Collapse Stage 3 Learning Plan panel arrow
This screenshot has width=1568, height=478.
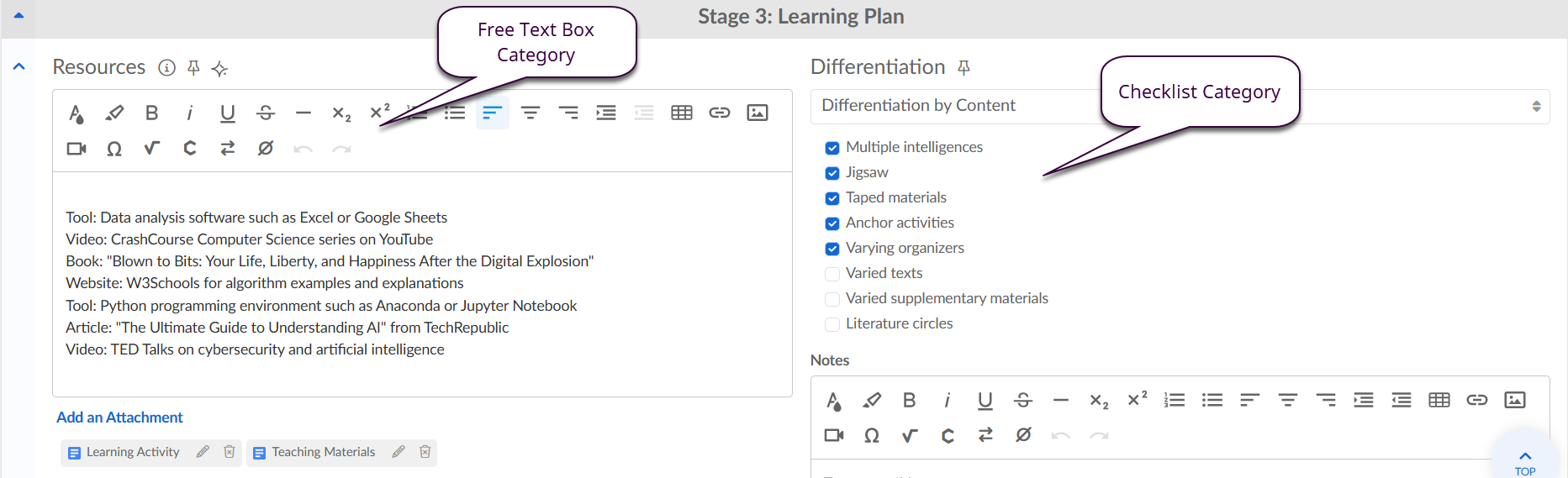[x=18, y=15]
